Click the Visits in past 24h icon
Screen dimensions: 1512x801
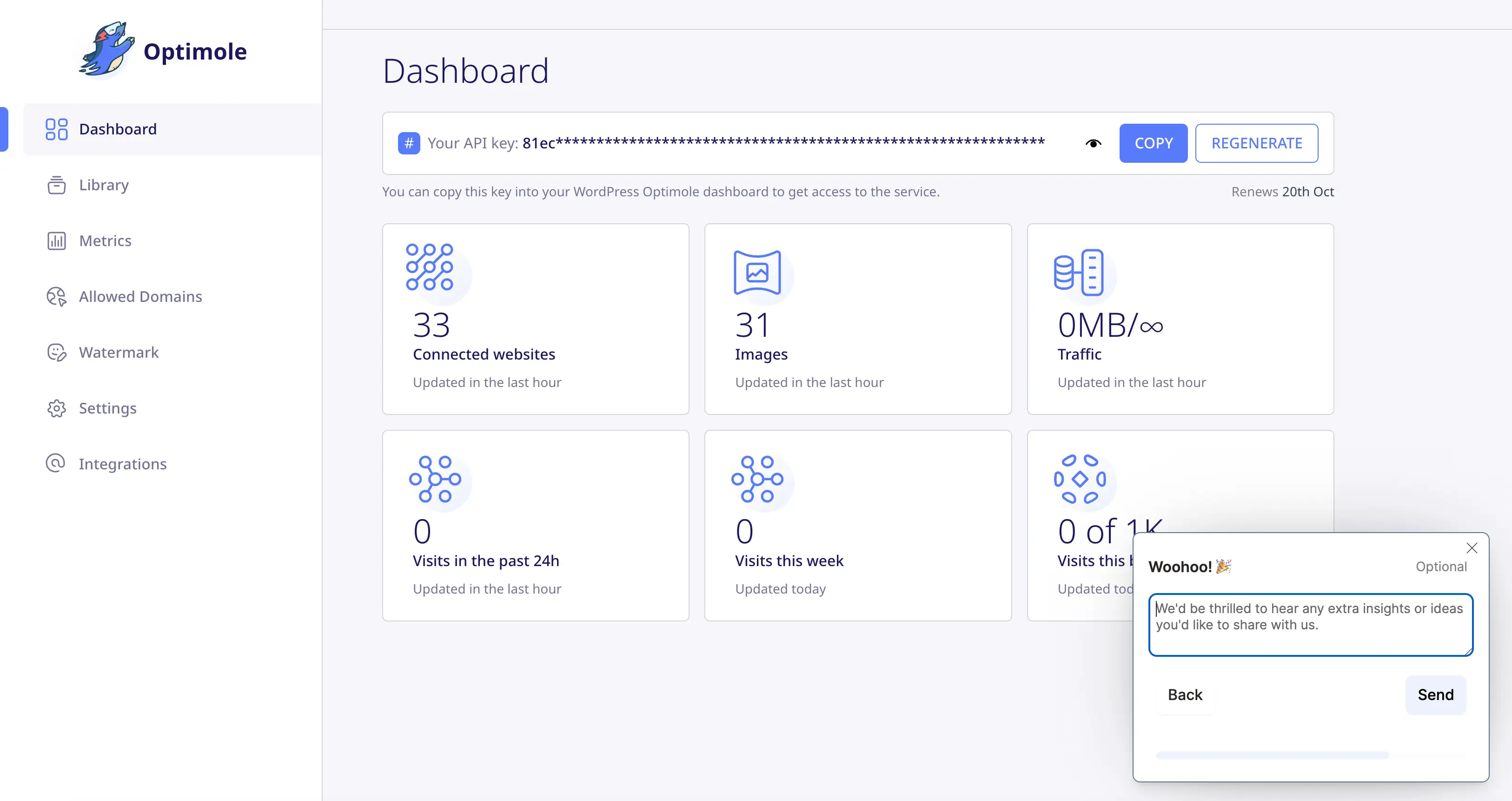tap(435, 479)
